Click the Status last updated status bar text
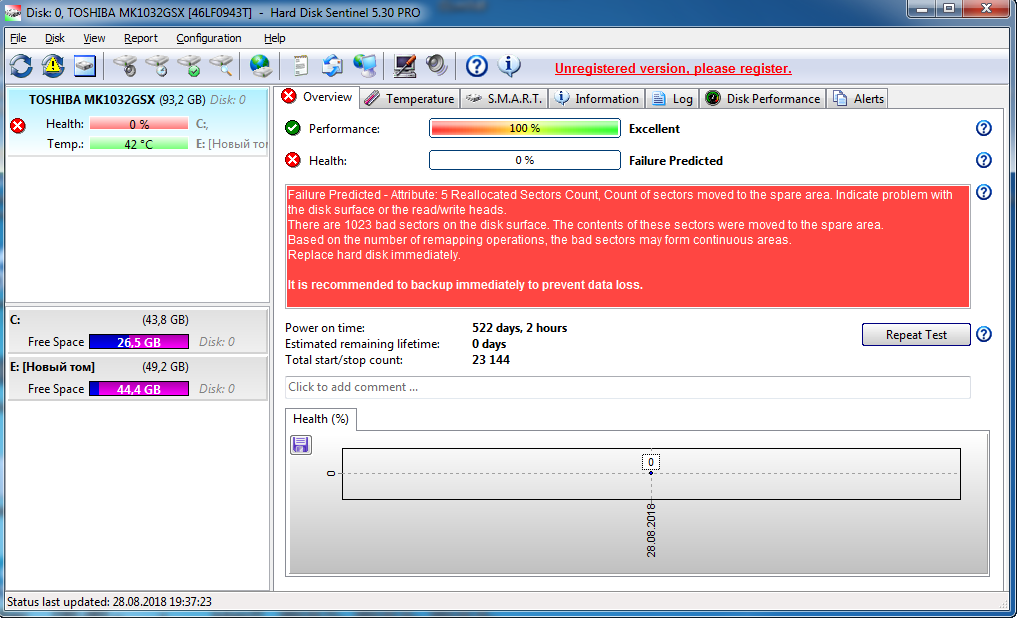 click(109, 602)
